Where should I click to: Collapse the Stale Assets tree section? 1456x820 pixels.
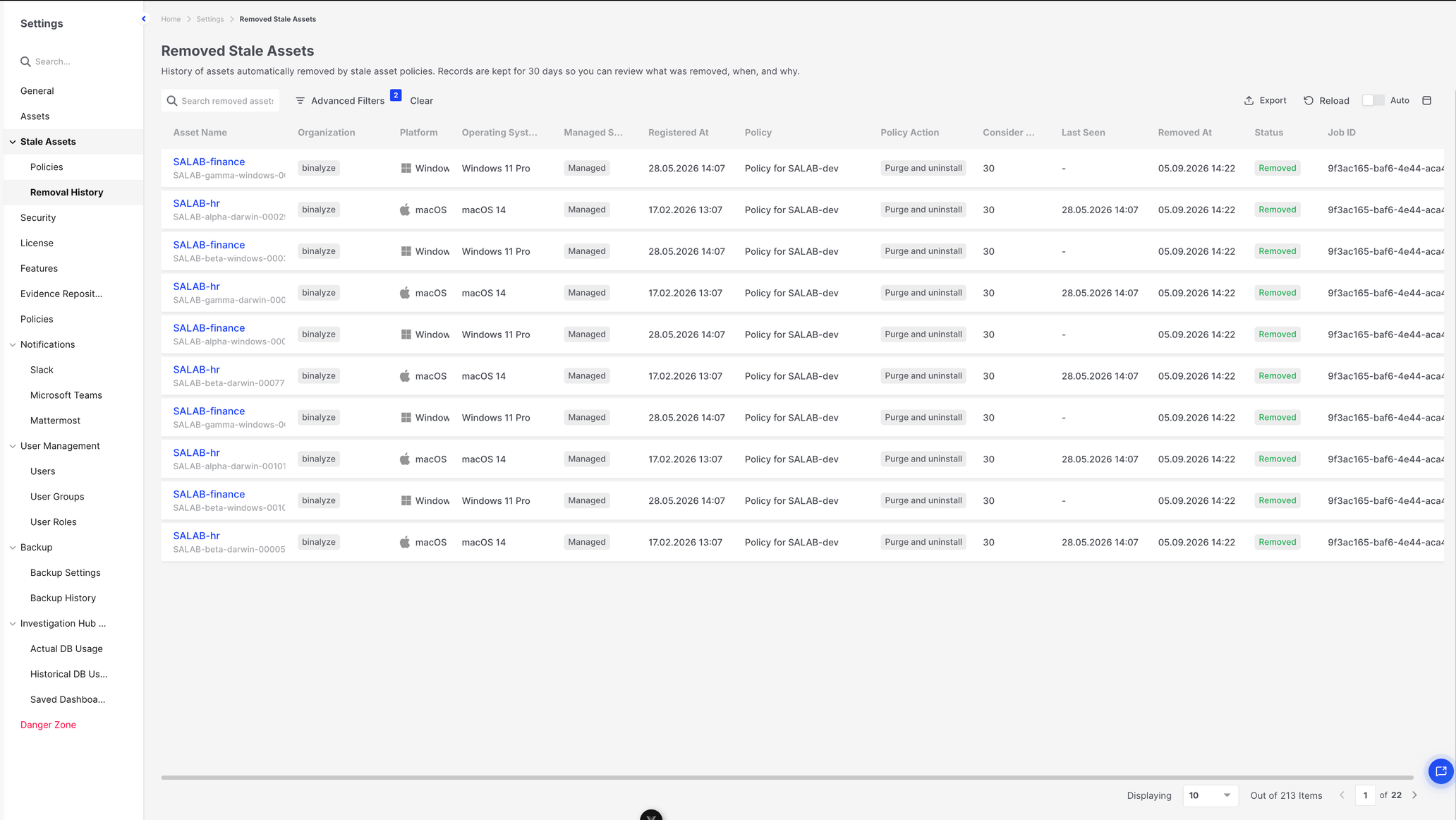[x=13, y=142]
